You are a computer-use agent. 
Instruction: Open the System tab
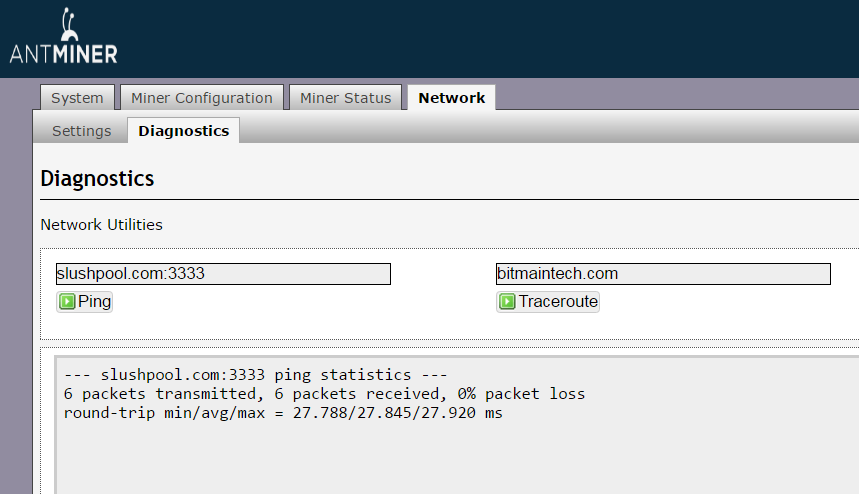click(77, 97)
